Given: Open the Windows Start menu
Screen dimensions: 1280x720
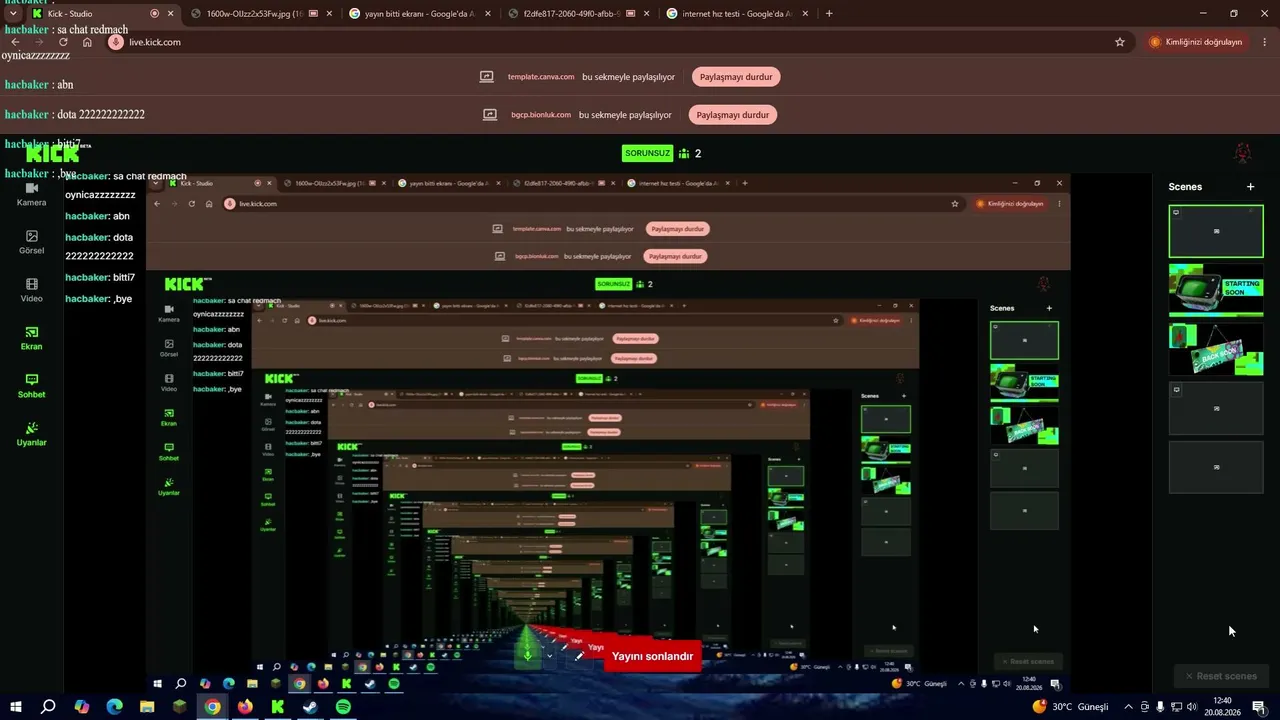Looking at the screenshot, I should pyautogui.click(x=17, y=707).
